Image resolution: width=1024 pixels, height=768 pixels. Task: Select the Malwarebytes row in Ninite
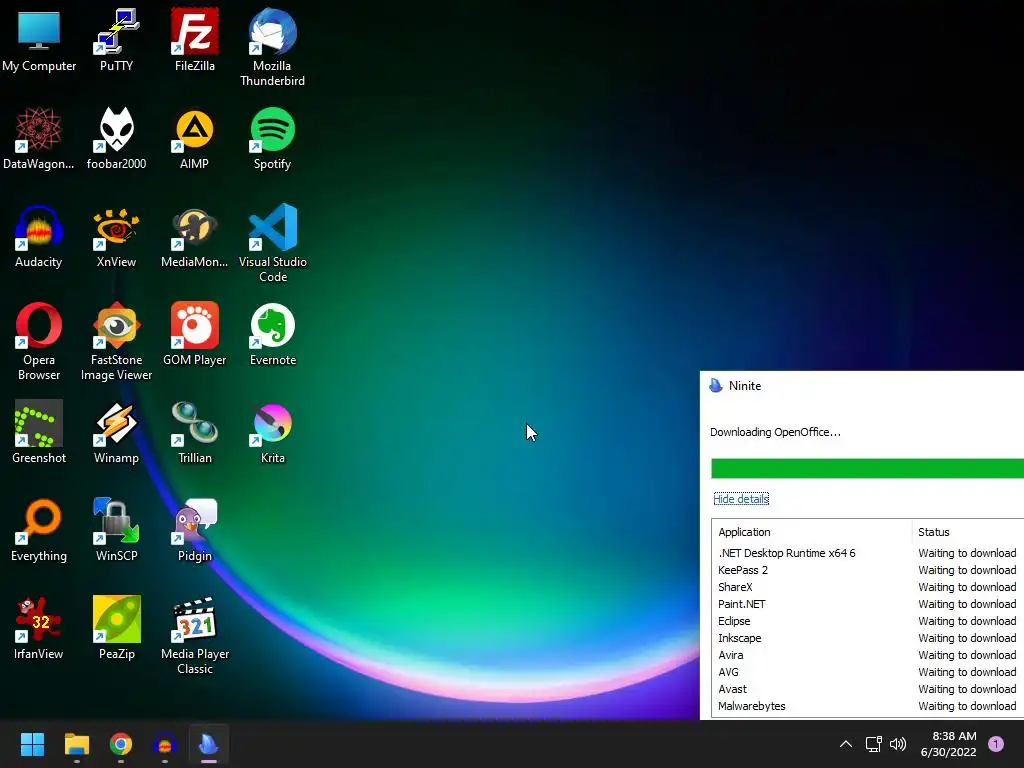point(868,706)
